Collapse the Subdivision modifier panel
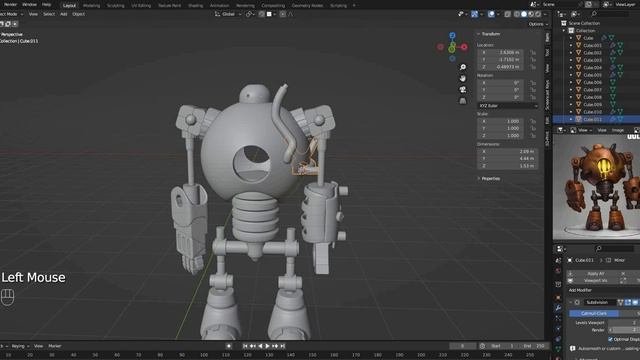The height and width of the screenshot is (360, 640). 570,302
